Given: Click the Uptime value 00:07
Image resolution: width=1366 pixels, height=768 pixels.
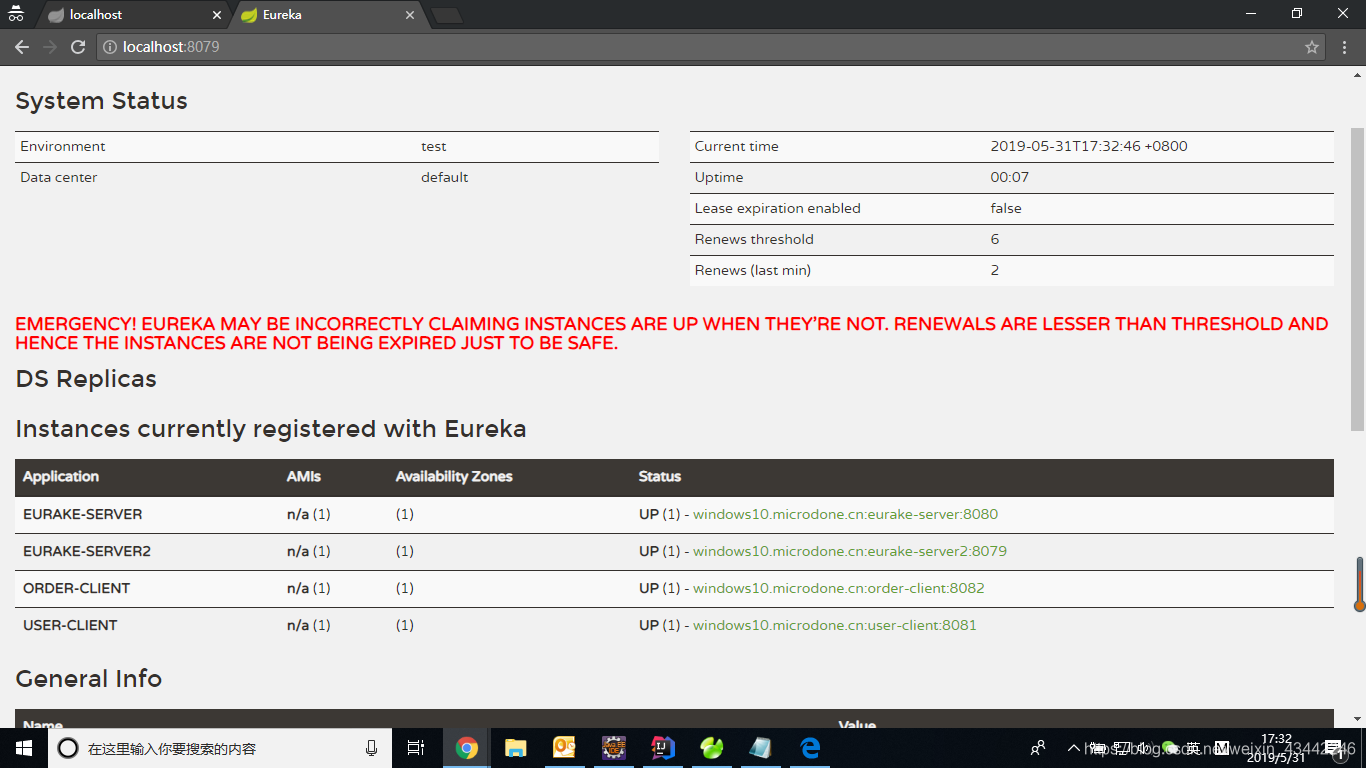Looking at the screenshot, I should click(1010, 177).
